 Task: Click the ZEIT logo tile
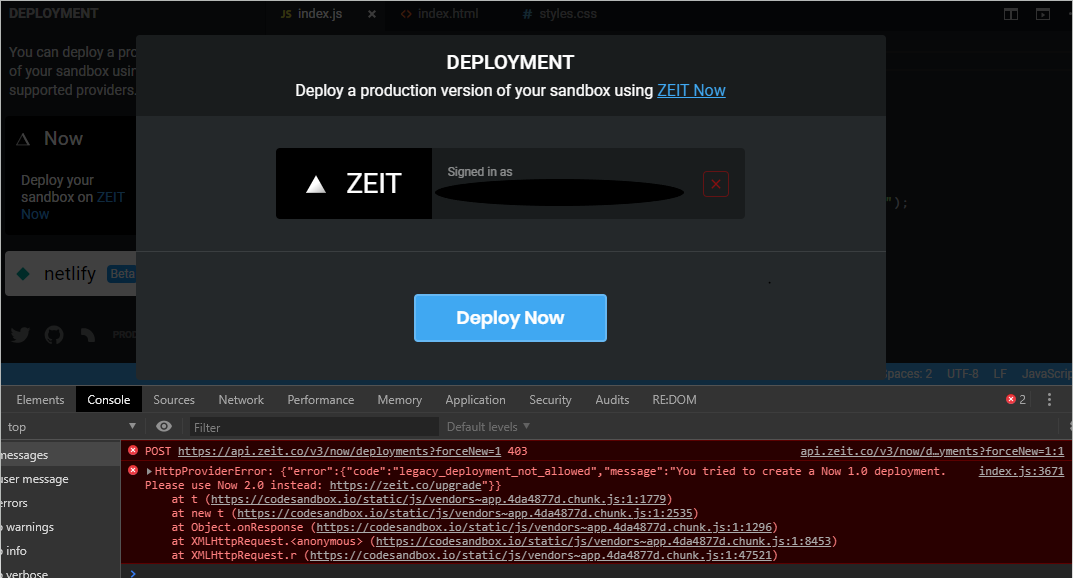354,183
